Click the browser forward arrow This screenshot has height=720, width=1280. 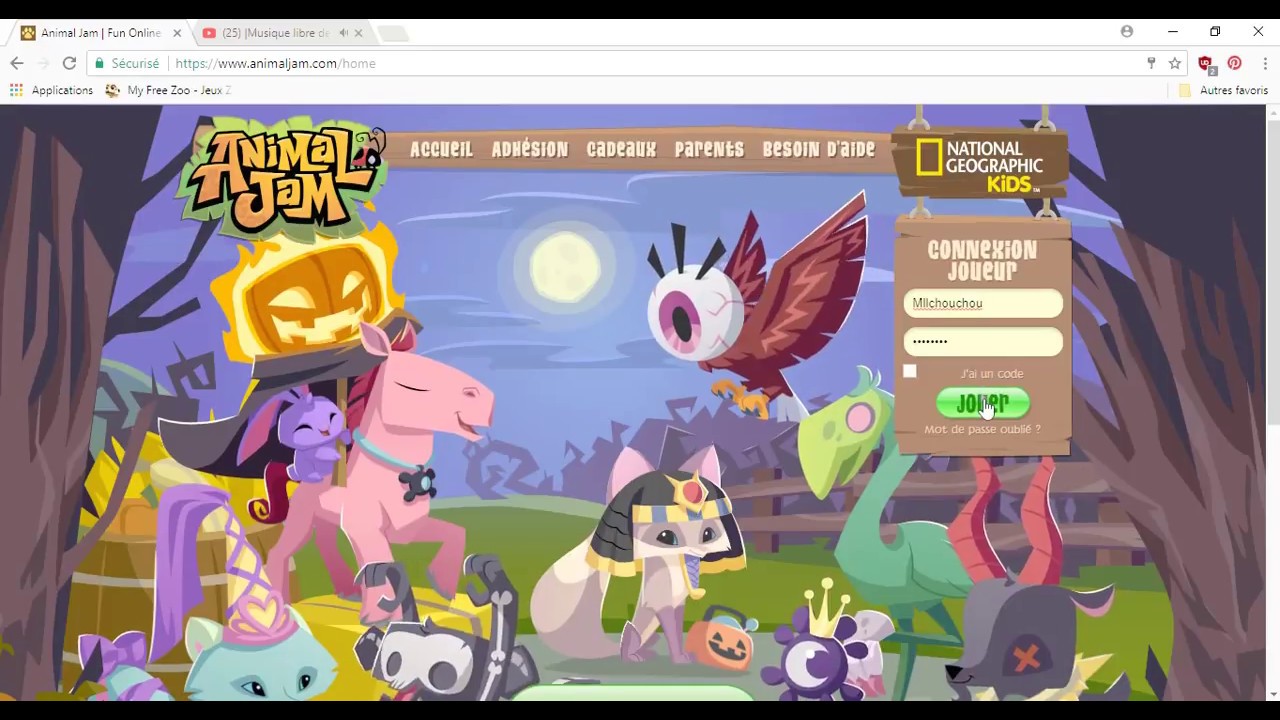[x=42, y=63]
